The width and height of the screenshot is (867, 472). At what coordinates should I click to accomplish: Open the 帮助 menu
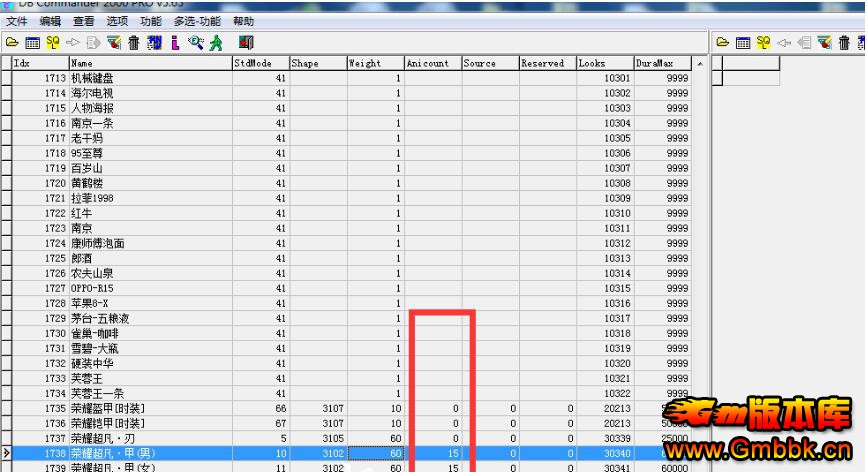[x=243, y=22]
